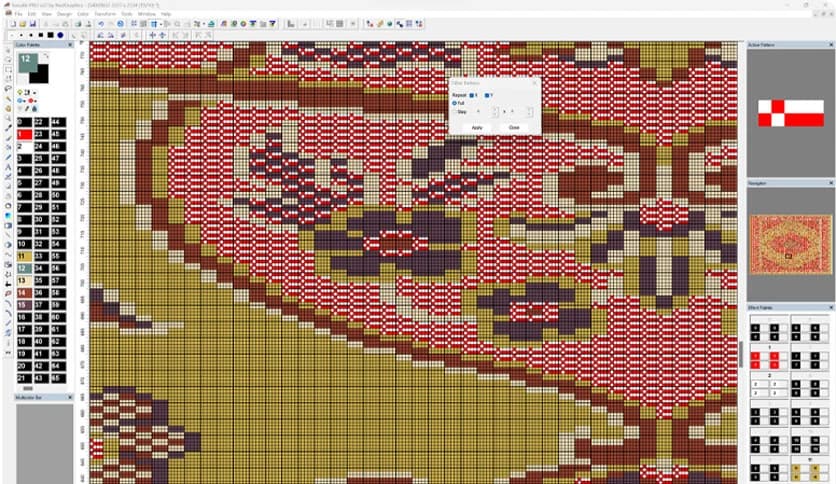Viewport: 836px width, 484px height.
Task: Click the Close button in the dialog
Action: (514, 127)
